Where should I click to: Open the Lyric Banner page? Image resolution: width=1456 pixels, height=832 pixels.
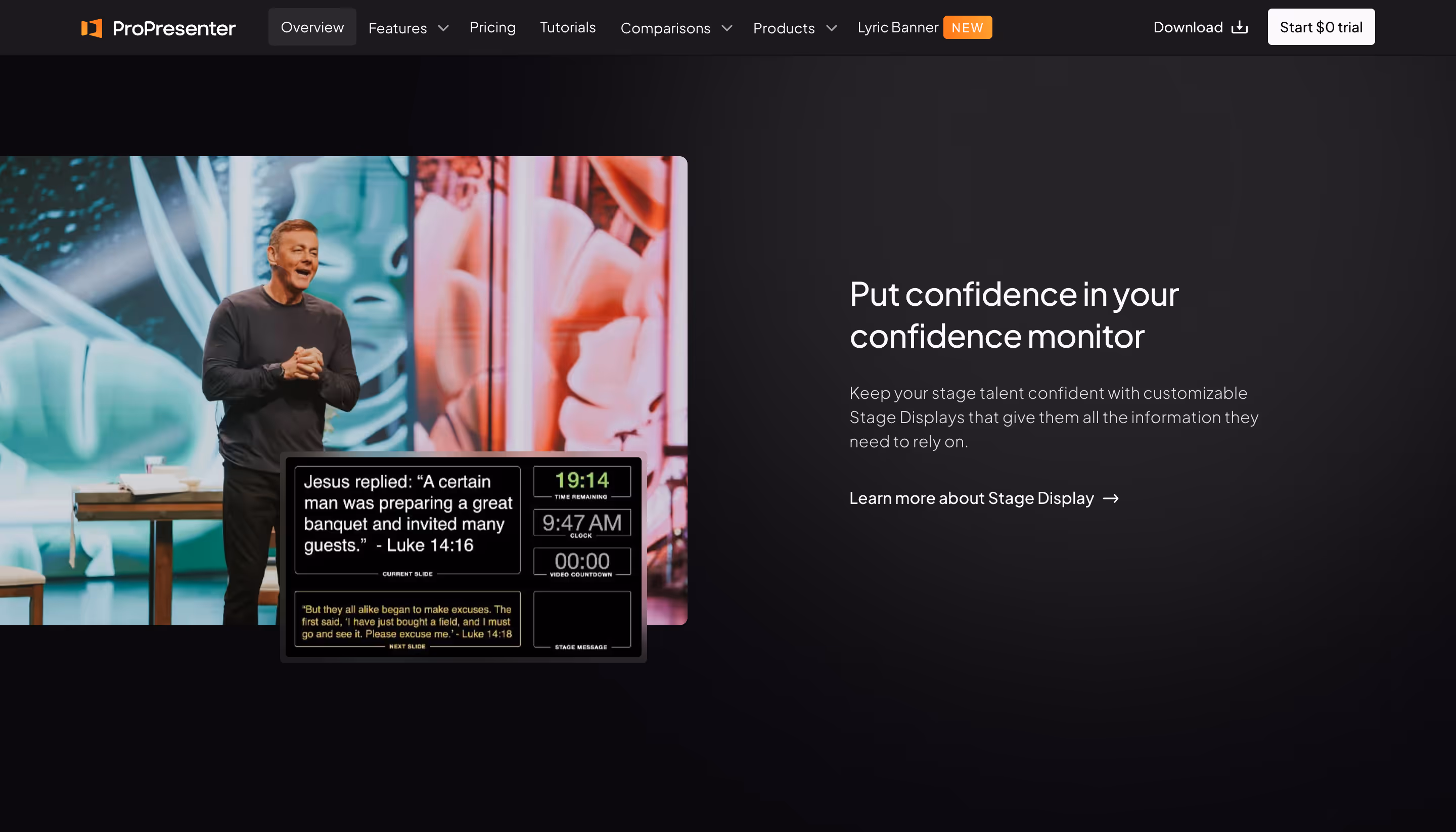pyautogui.click(x=897, y=27)
